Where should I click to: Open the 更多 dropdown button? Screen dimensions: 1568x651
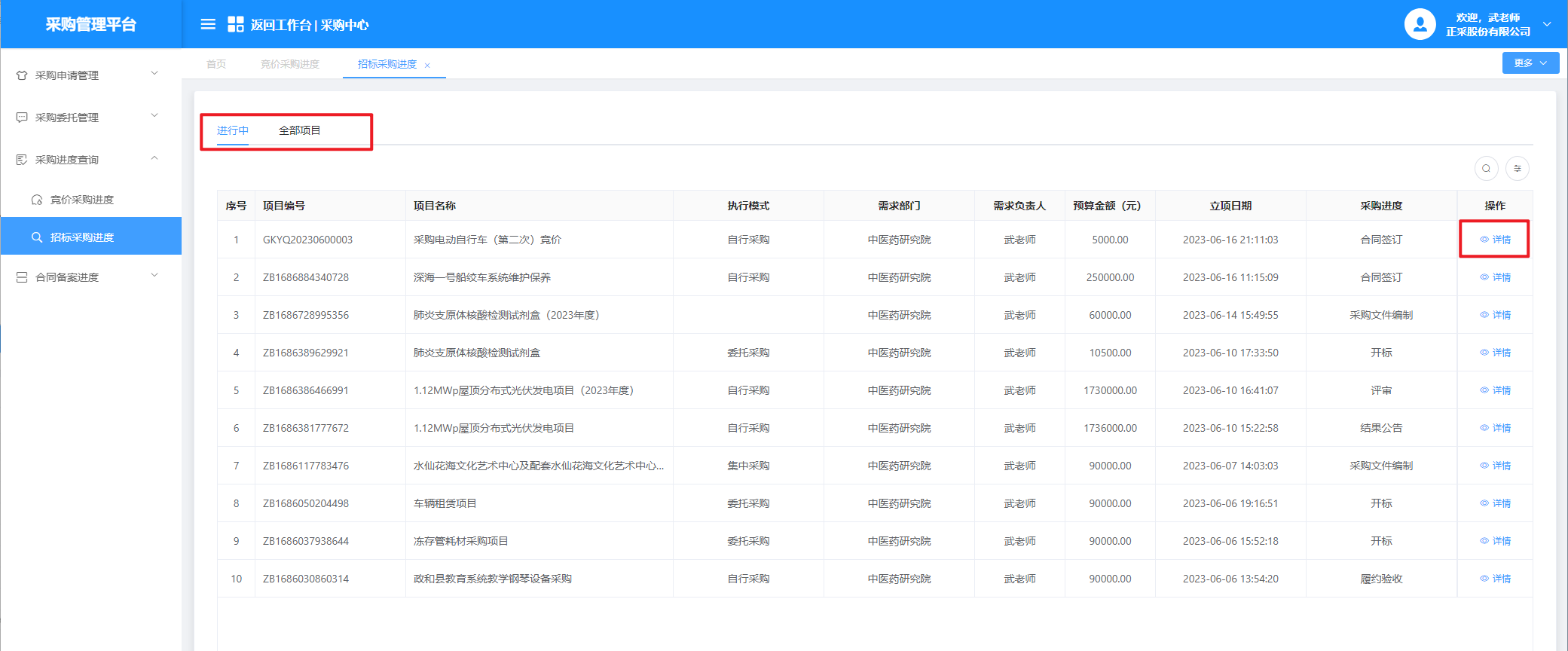pos(1530,63)
